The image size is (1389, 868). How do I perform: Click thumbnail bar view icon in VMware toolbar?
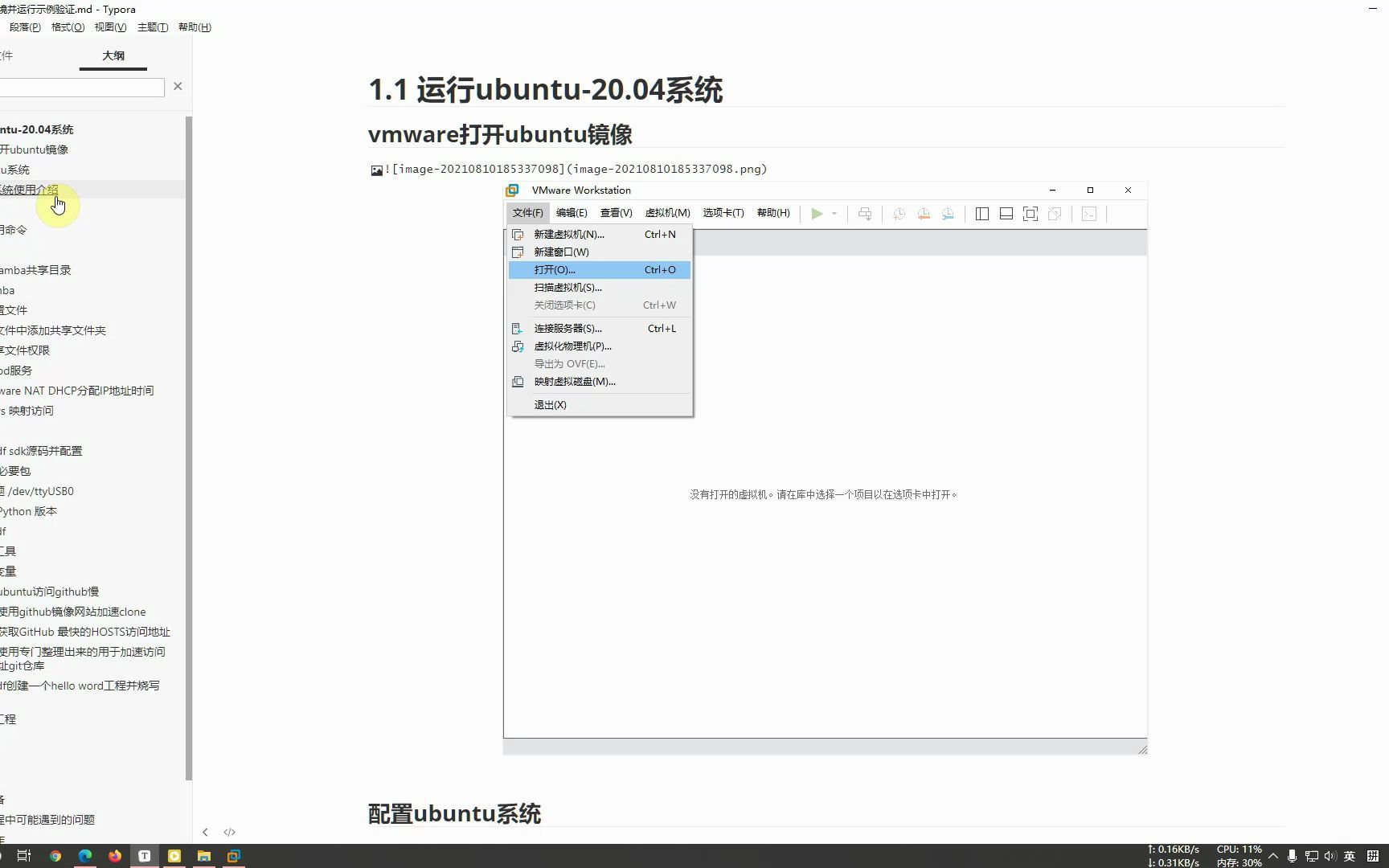(1006, 214)
